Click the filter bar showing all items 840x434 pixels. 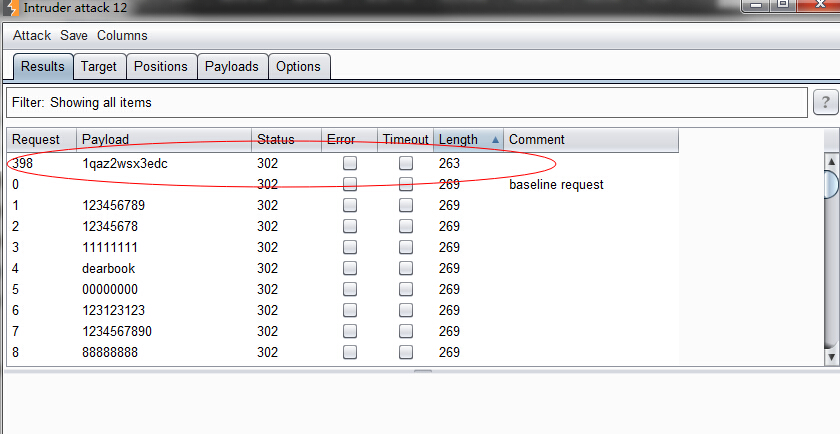click(407, 102)
